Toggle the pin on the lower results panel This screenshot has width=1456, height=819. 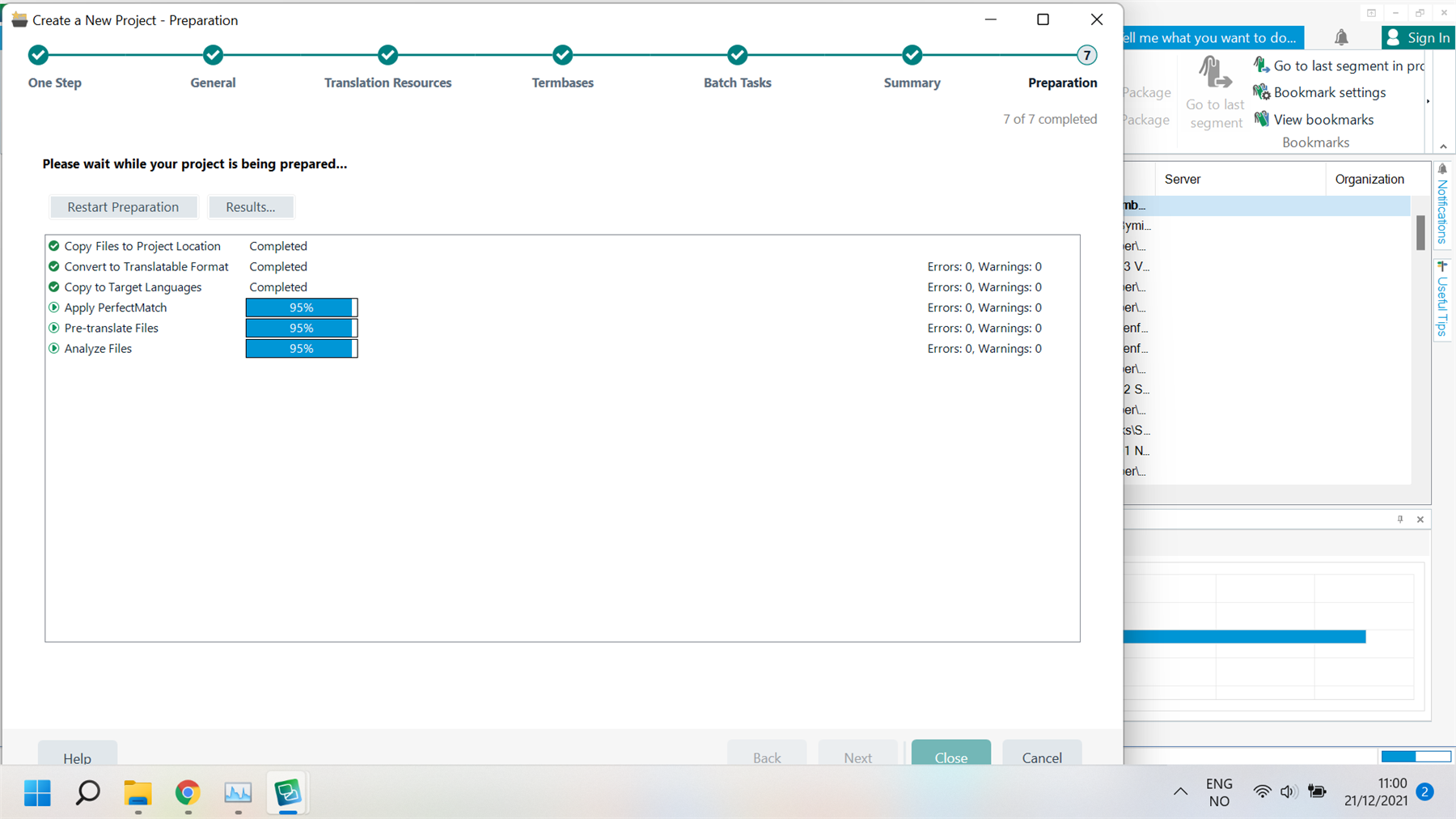click(1400, 519)
